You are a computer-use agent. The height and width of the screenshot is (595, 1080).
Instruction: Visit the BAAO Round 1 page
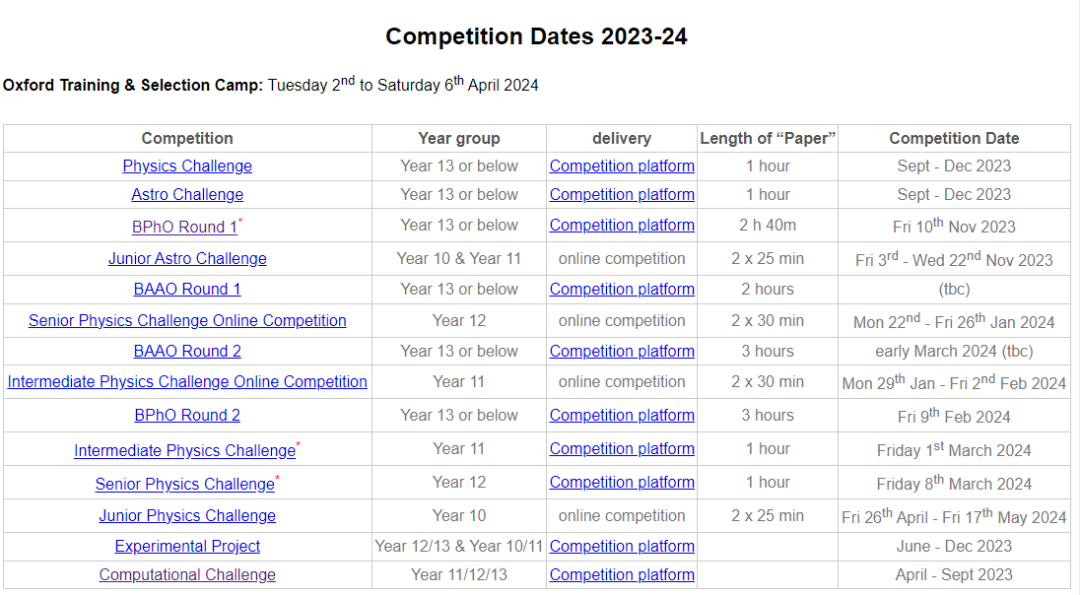[187, 289]
